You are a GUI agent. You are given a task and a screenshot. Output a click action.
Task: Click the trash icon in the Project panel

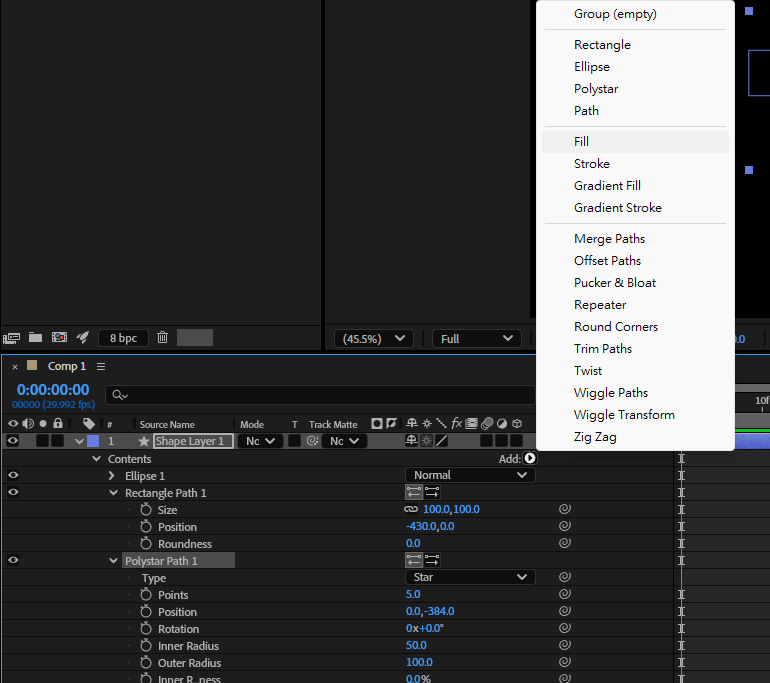click(163, 338)
